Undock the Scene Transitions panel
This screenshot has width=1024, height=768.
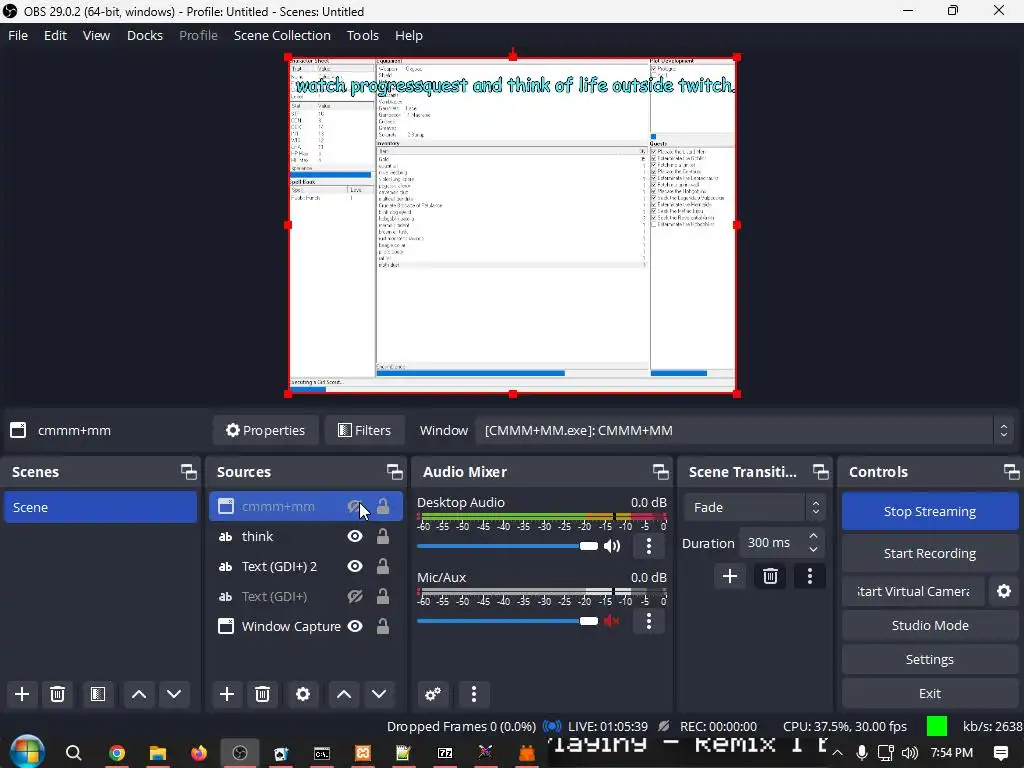point(820,472)
